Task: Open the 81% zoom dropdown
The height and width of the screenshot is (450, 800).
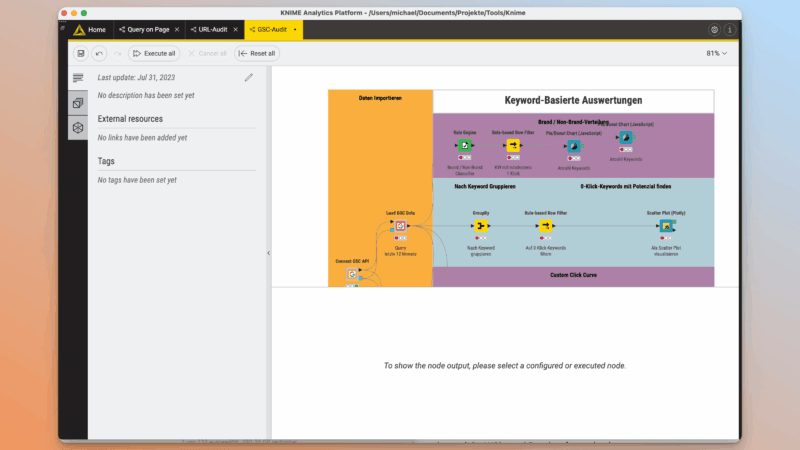Action: pos(716,53)
